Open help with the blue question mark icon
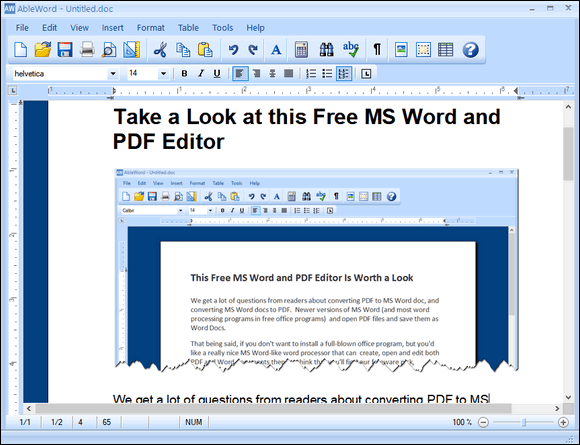This screenshot has width=580, height=445. click(x=471, y=50)
